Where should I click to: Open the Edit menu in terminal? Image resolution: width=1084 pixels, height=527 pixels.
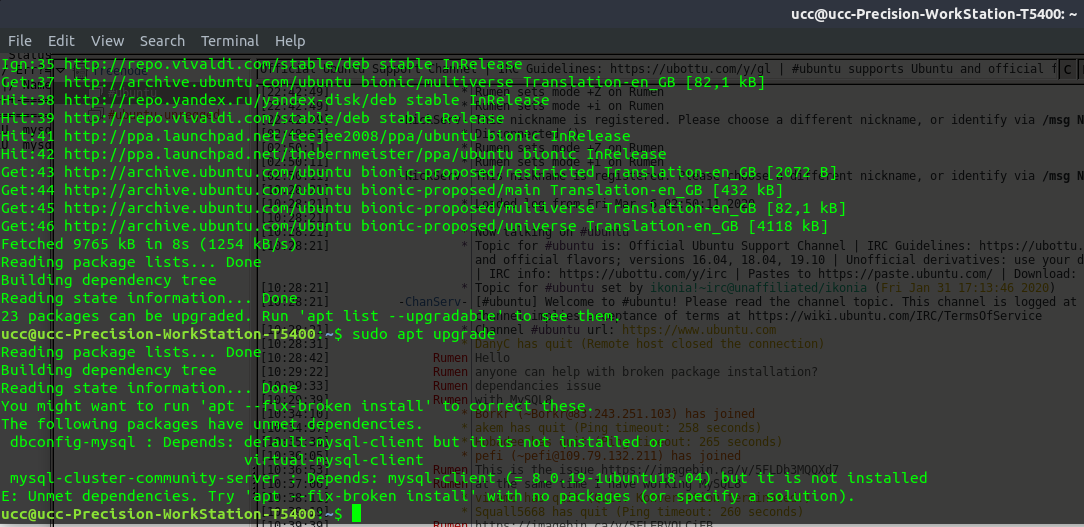coord(61,41)
